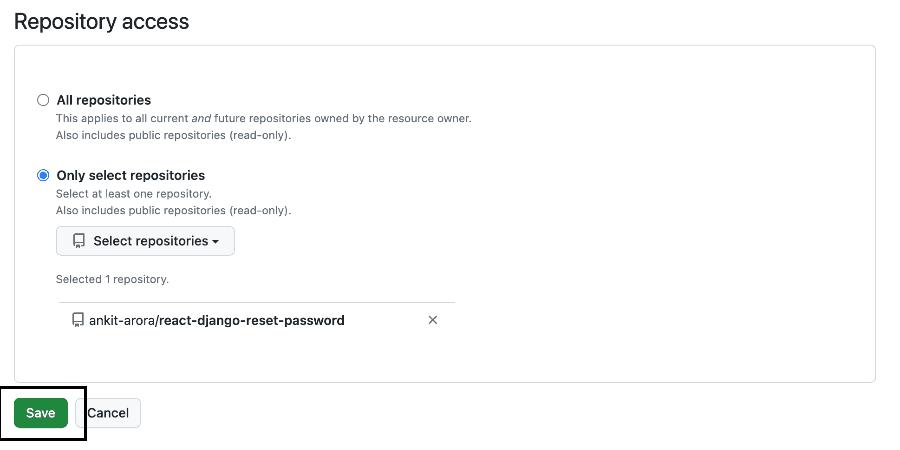
Task: Click the description about current and future repositories
Action: 263,119
